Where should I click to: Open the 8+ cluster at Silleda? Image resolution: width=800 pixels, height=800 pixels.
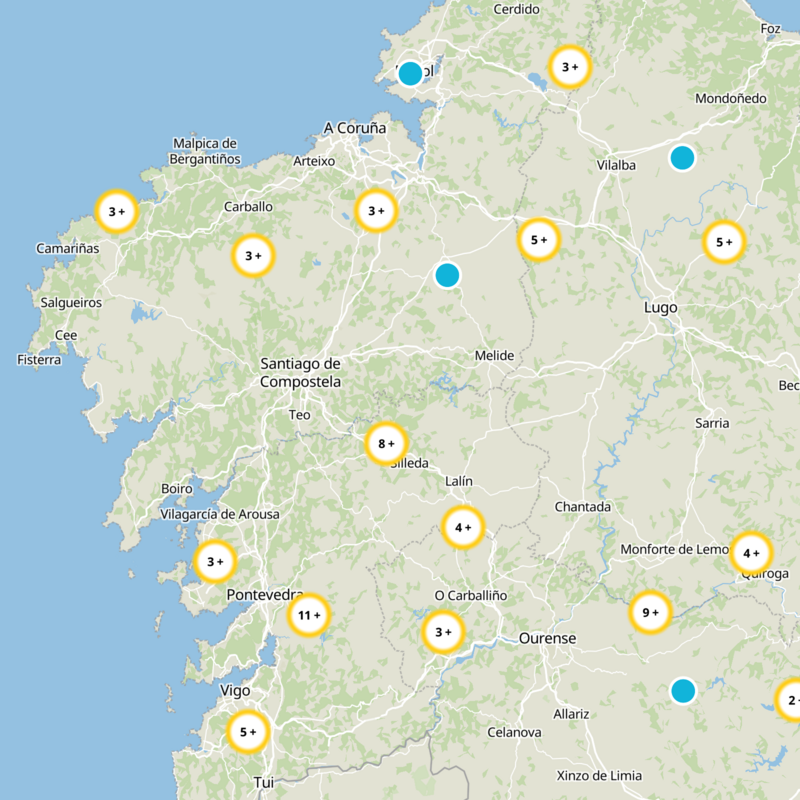387,443
